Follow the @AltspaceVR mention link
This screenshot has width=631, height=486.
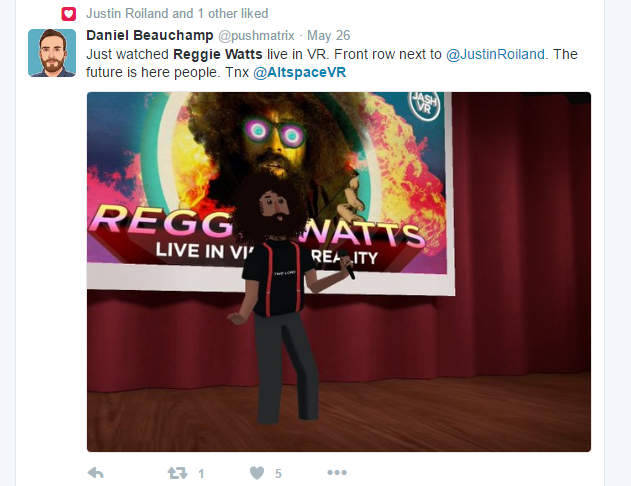[x=299, y=72]
